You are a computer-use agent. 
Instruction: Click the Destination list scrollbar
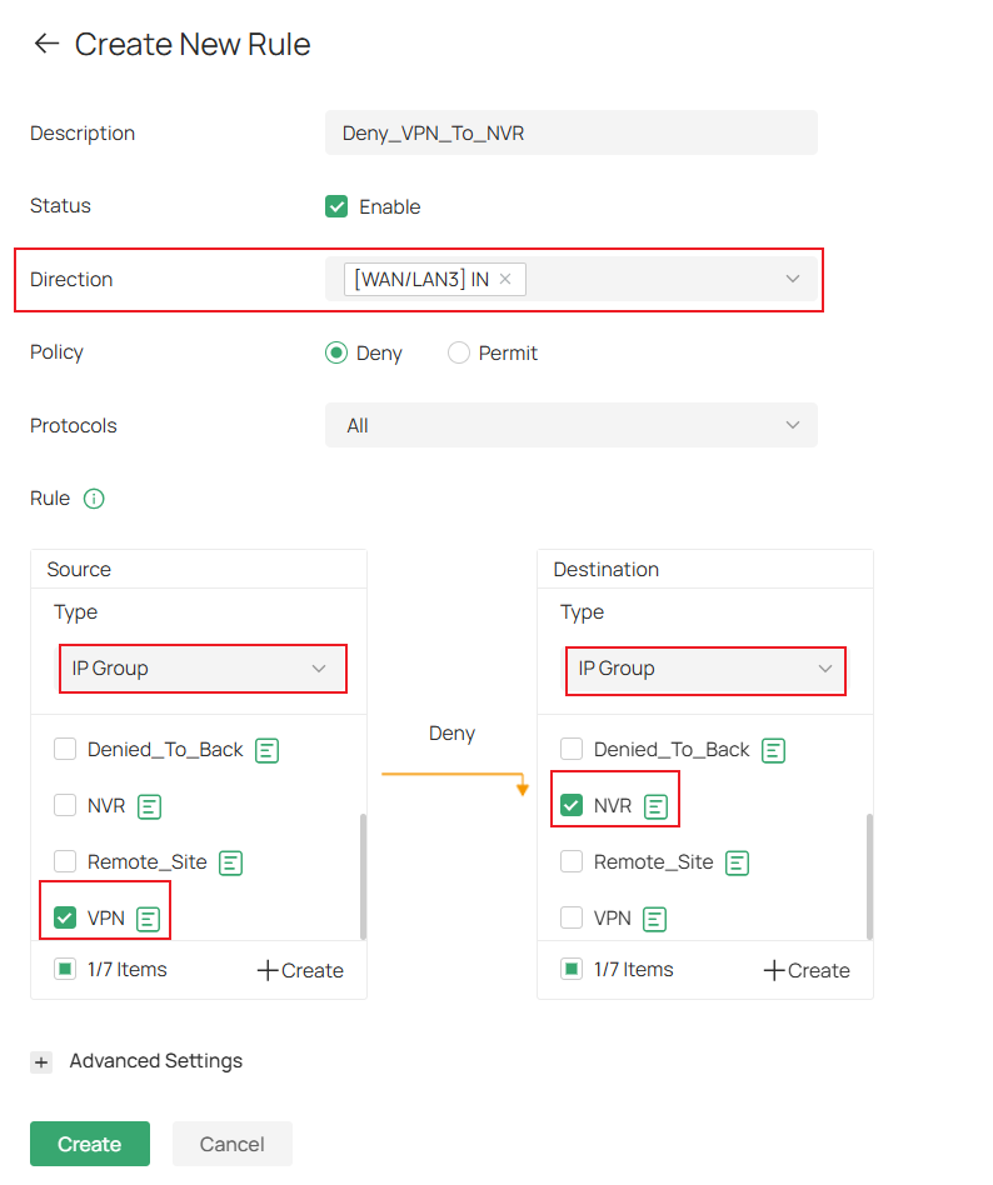pyautogui.click(x=870, y=877)
